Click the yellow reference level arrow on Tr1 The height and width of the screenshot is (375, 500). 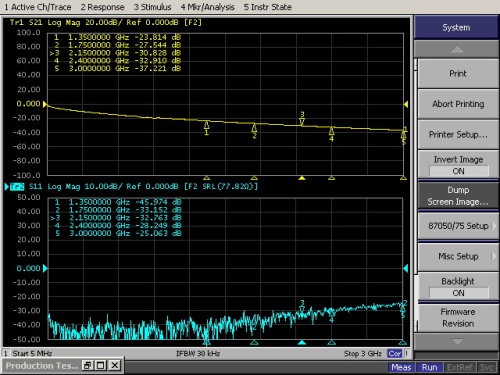(x=45, y=104)
